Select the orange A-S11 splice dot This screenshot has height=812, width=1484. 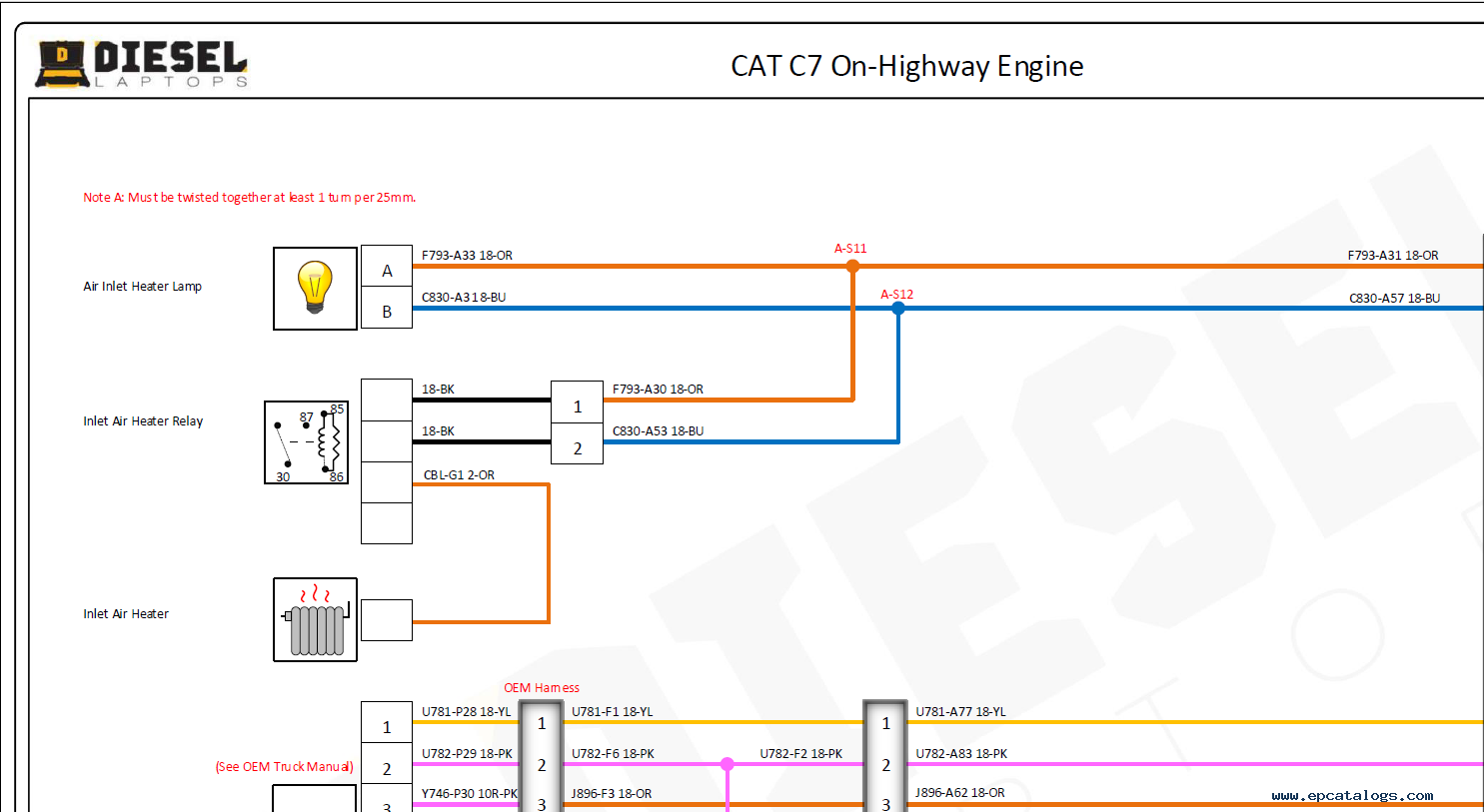[x=852, y=266]
